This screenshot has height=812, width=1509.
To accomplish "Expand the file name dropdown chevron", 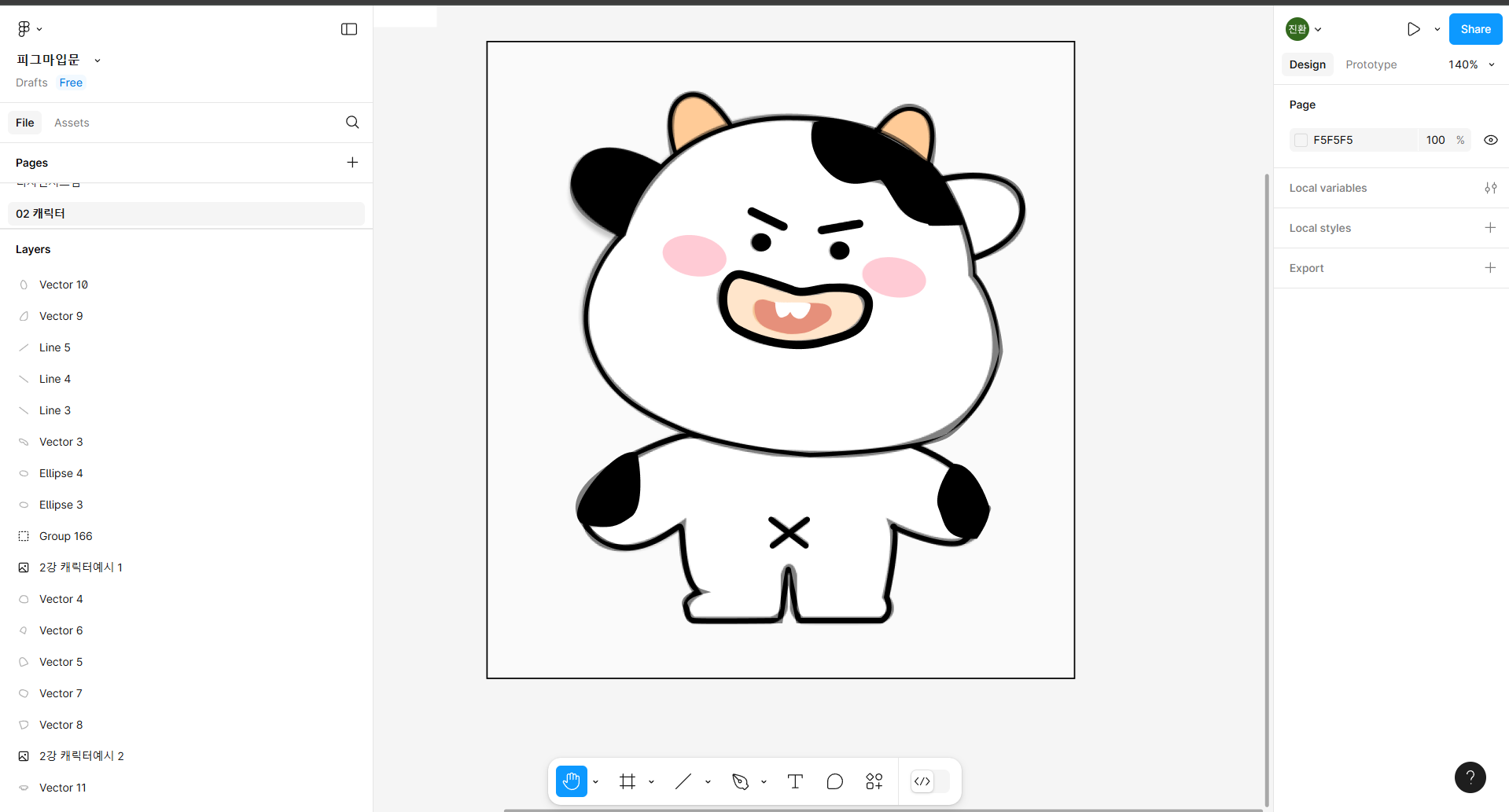I will click(x=98, y=61).
